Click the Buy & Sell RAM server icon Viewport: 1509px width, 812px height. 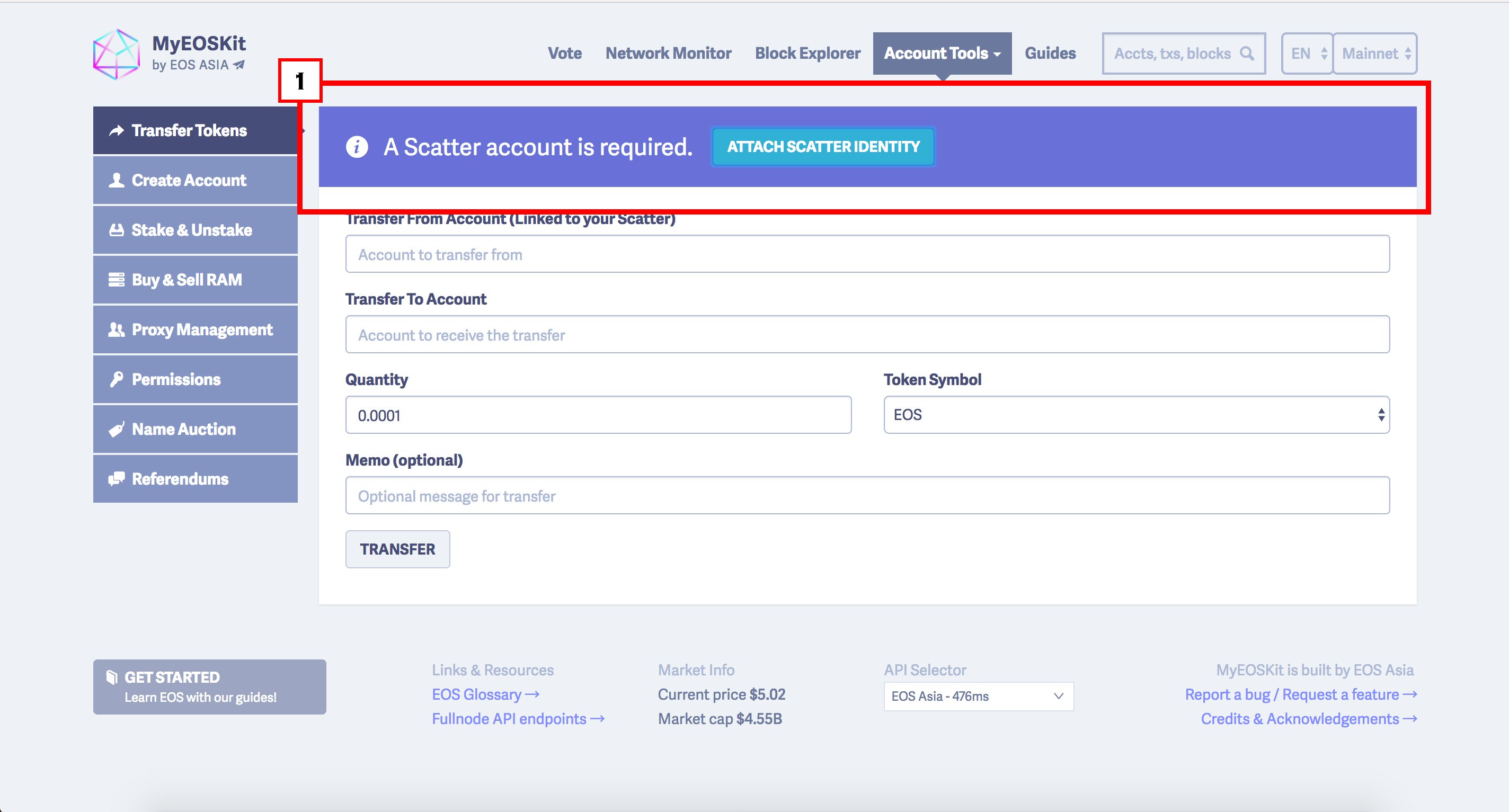pyautogui.click(x=117, y=279)
